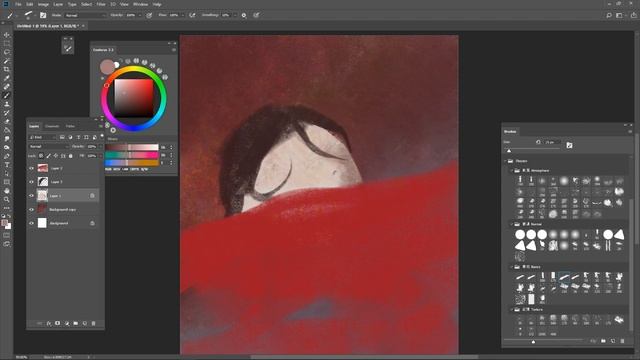The height and width of the screenshot is (360, 640).
Task: Switch to the Channels tab
Action: (x=52, y=126)
